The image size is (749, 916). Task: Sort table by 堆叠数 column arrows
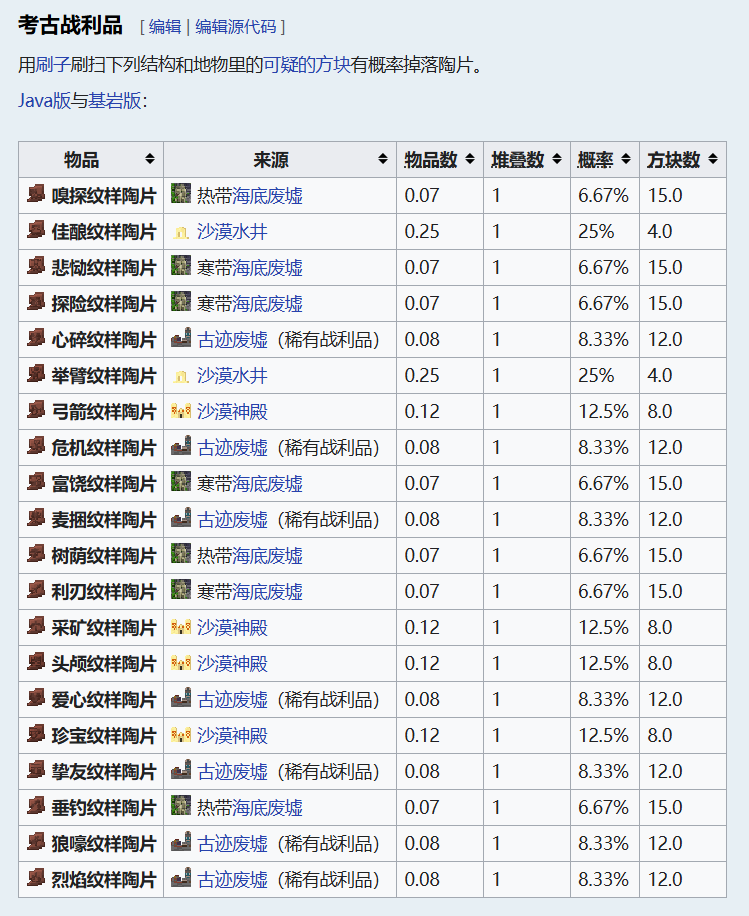coord(557,159)
